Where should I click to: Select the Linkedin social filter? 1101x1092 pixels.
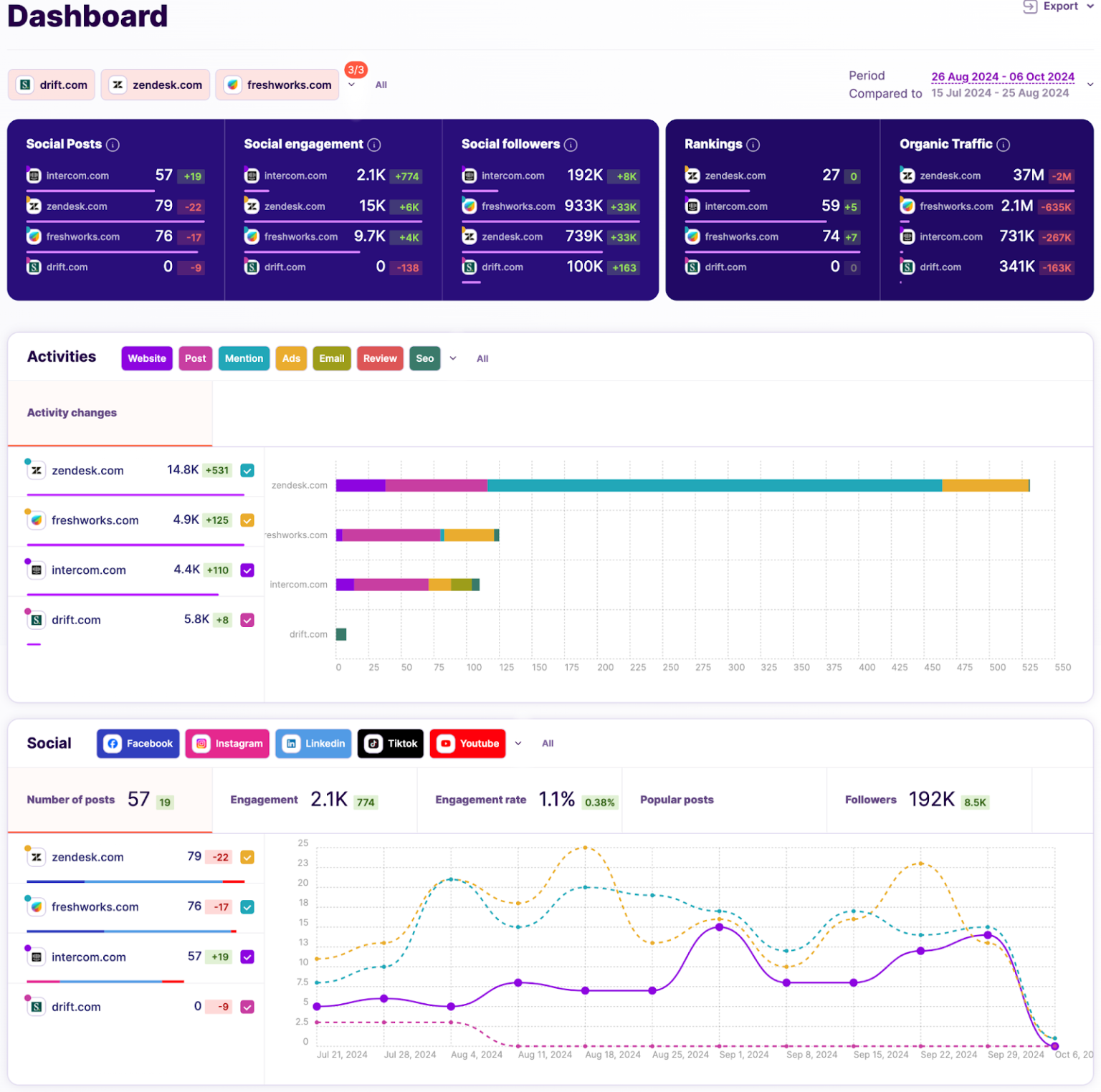(313, 743)
